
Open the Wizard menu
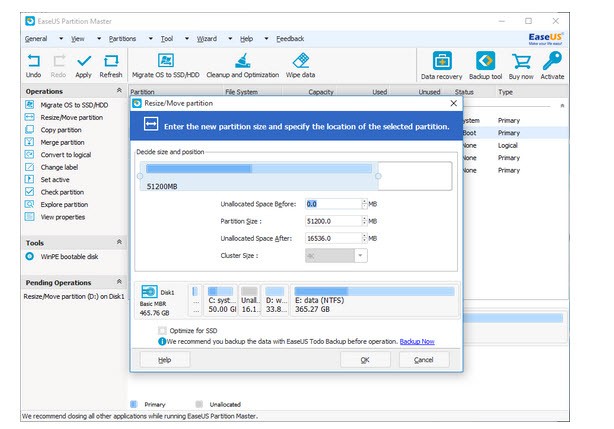click(207, 39)
